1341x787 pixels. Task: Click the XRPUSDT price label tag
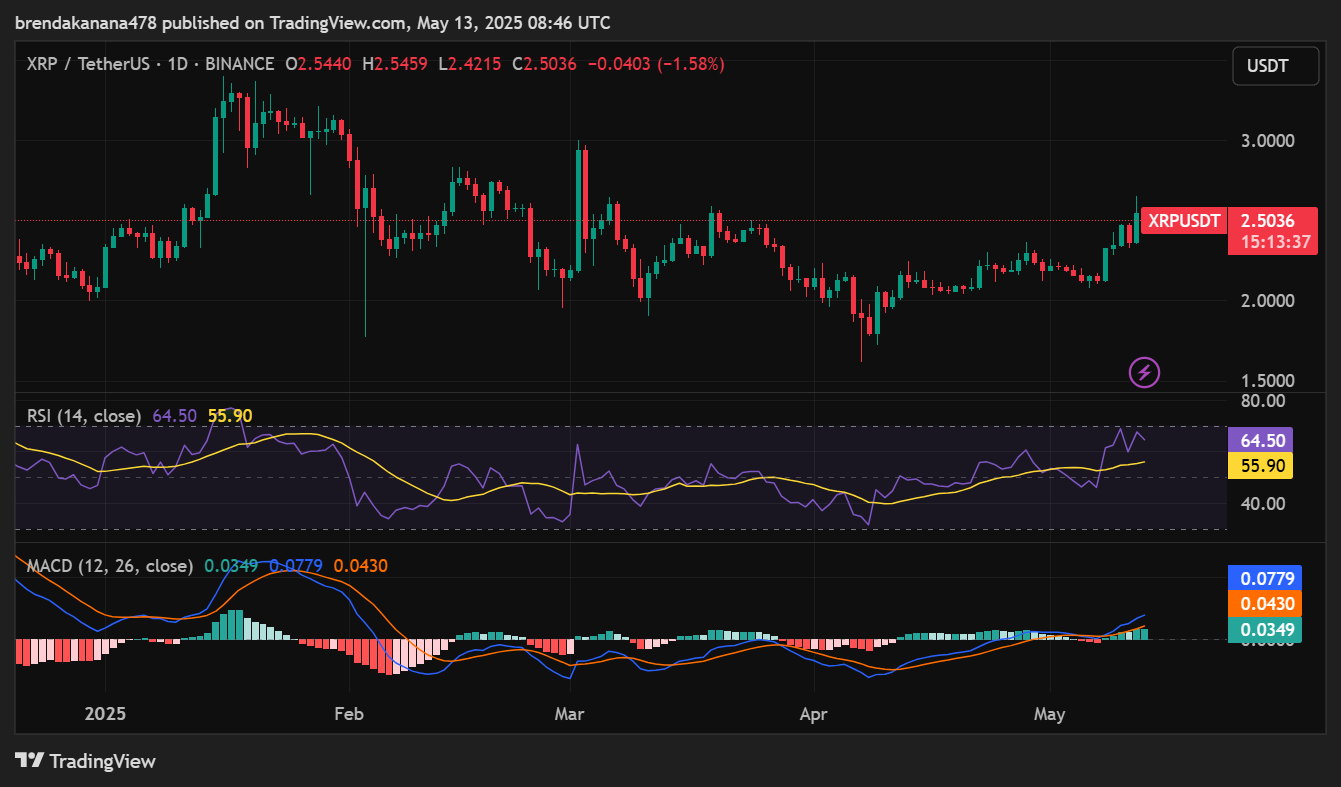(x=1184, y=221)
